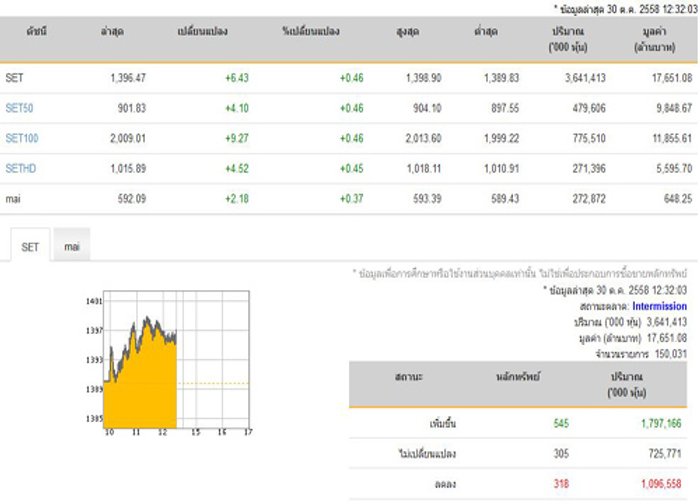
Task: Select SET50 last value 901.83
Action: tap(131, 108)
